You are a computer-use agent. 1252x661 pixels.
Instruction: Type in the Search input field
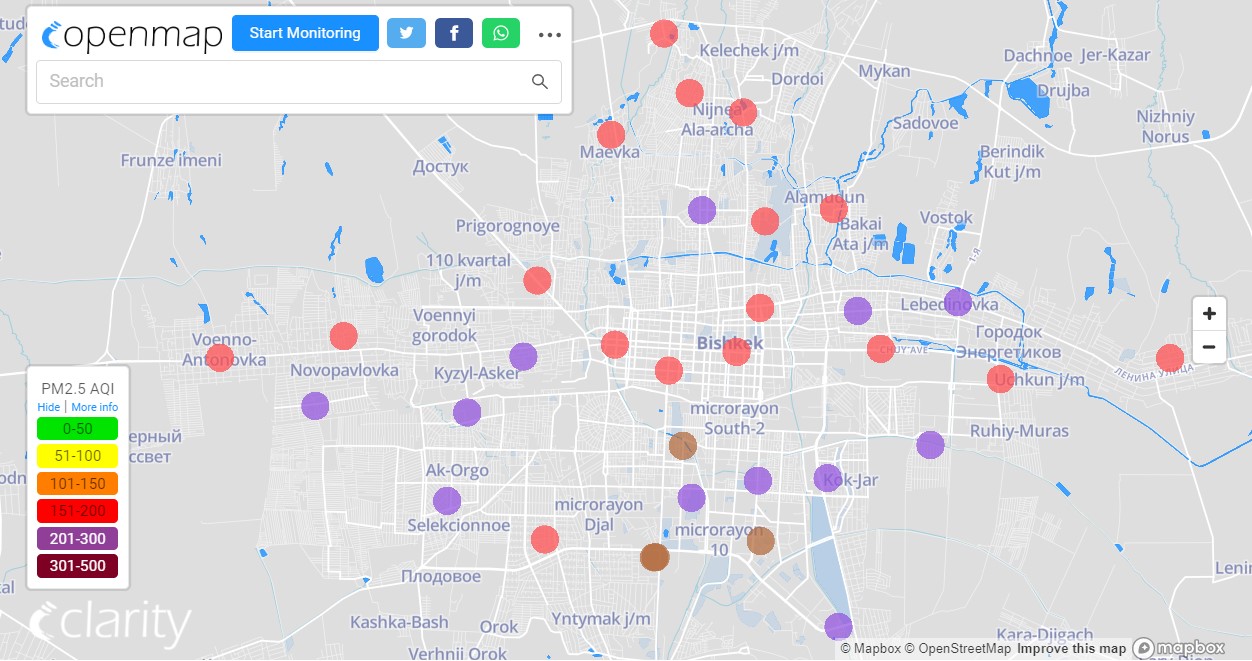pos(280,82)
